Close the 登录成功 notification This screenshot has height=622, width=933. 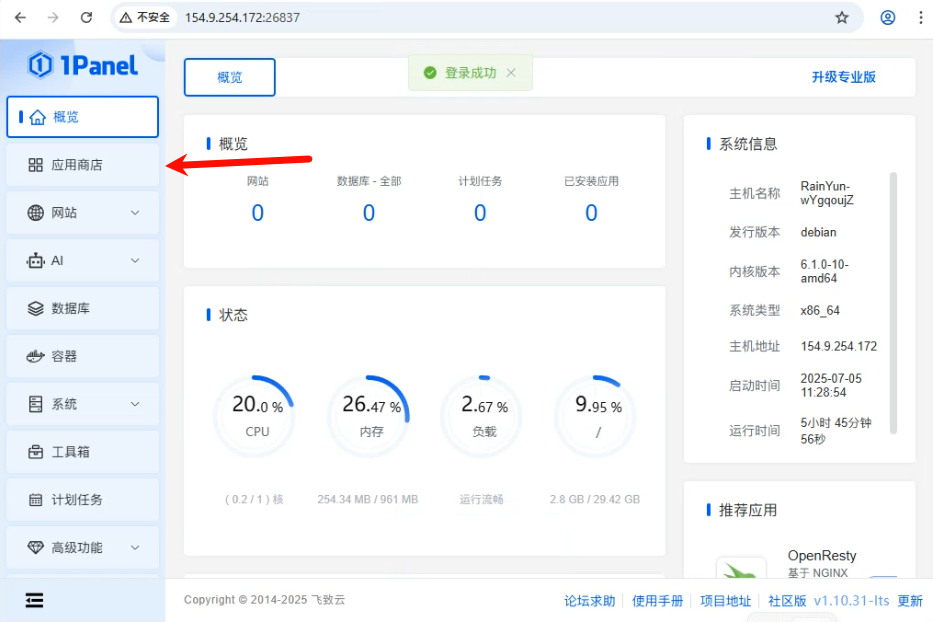(x=511, y=73)
